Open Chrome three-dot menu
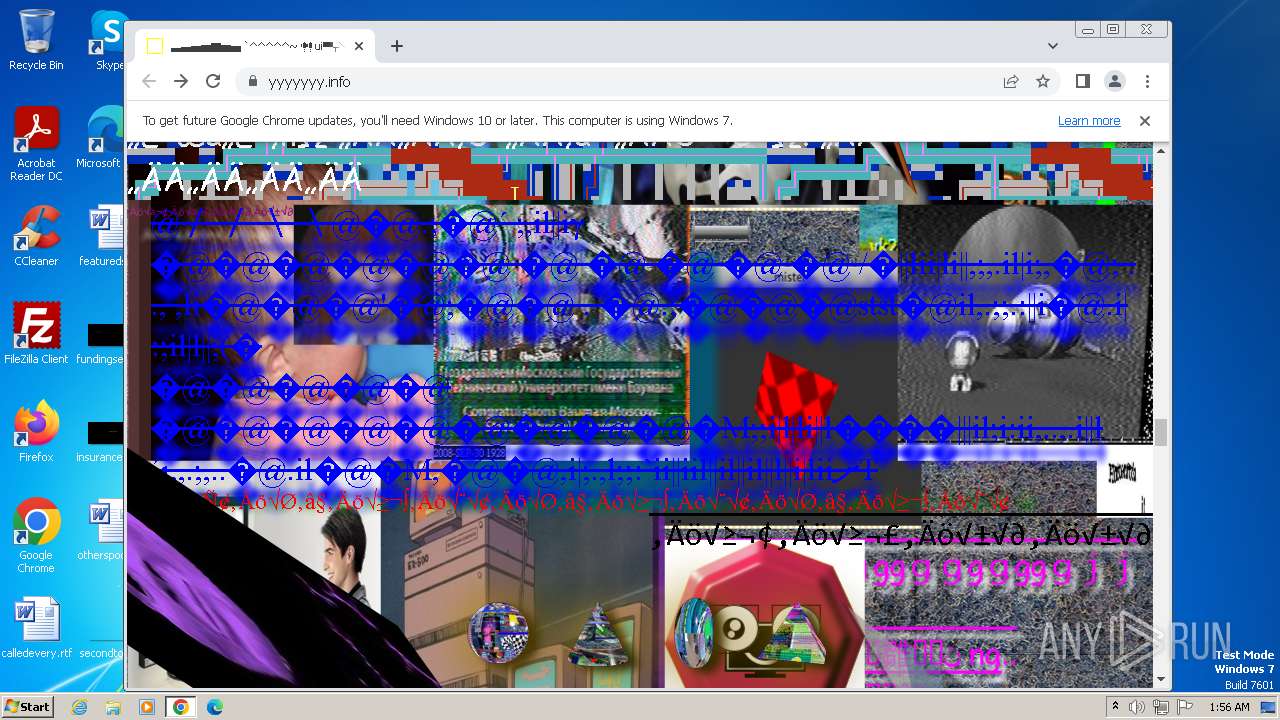This screenshot has height=720, width=1280. point(1147,81)
